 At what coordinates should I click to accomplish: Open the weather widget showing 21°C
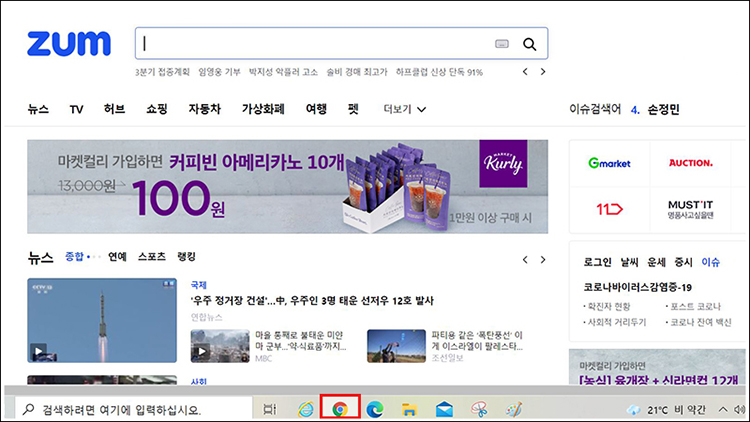click(666, 410)
